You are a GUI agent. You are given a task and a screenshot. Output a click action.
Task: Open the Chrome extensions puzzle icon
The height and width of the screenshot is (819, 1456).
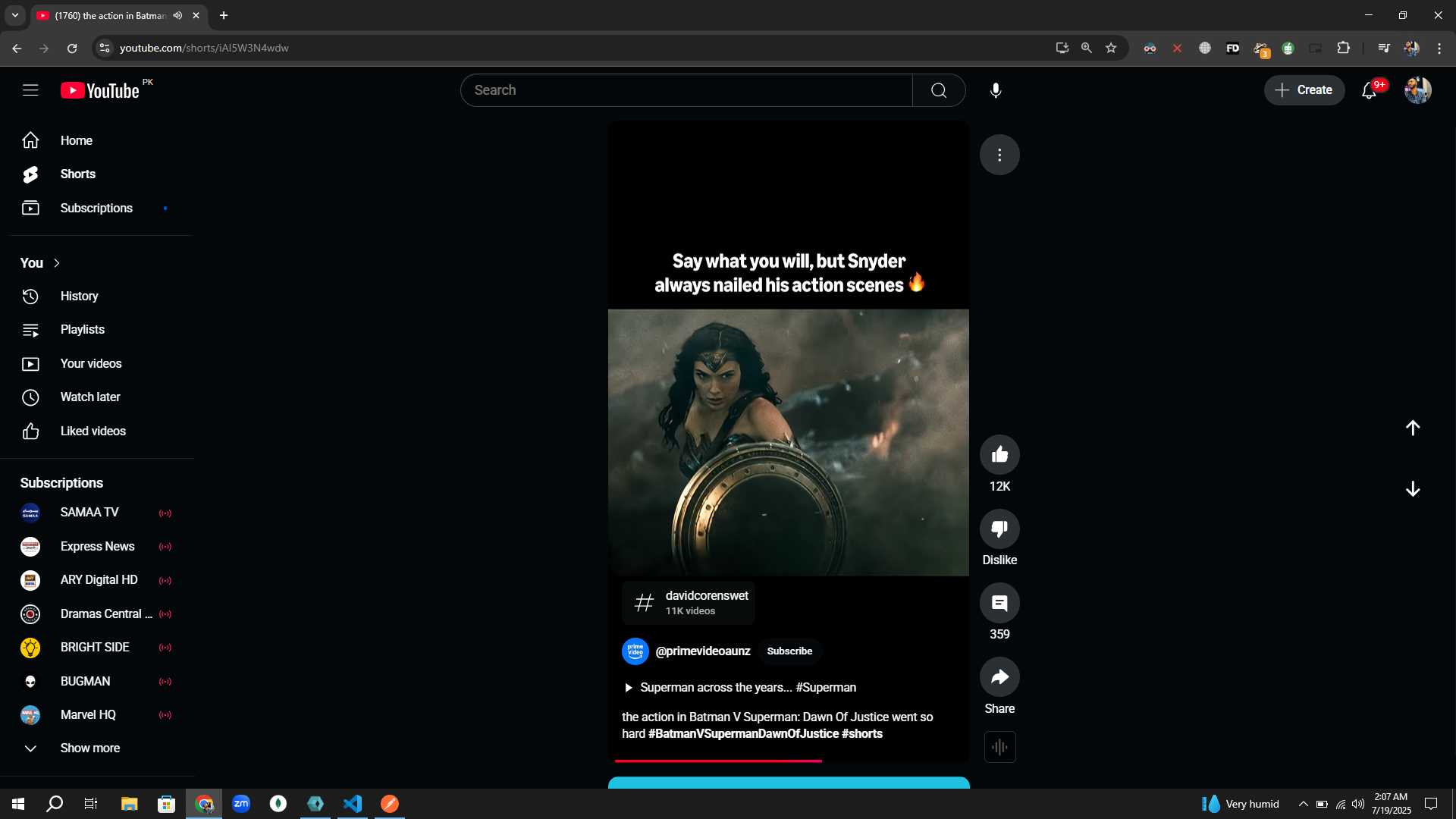[x=1343, y=48]
